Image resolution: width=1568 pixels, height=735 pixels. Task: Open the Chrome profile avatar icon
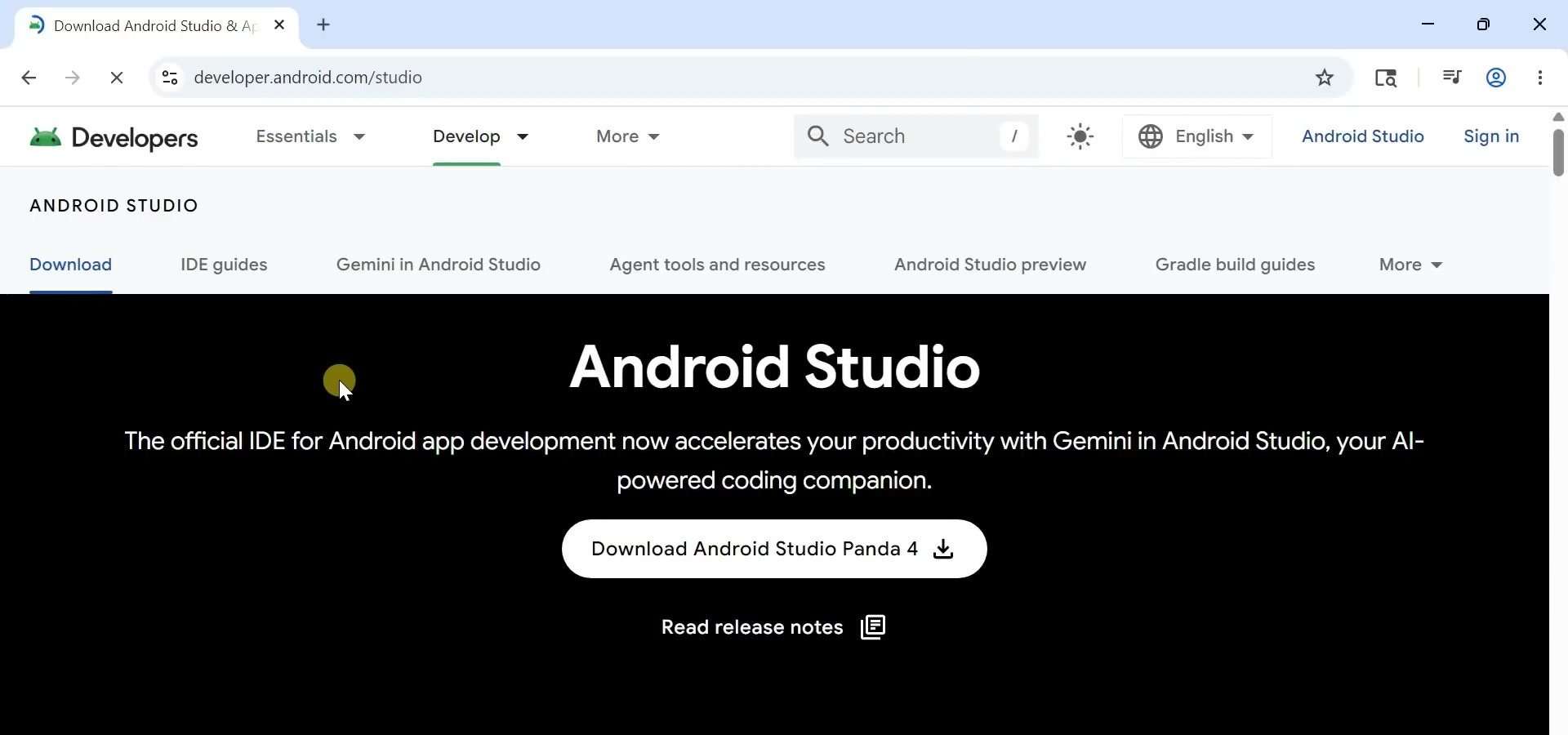[x=1496, y=78]
